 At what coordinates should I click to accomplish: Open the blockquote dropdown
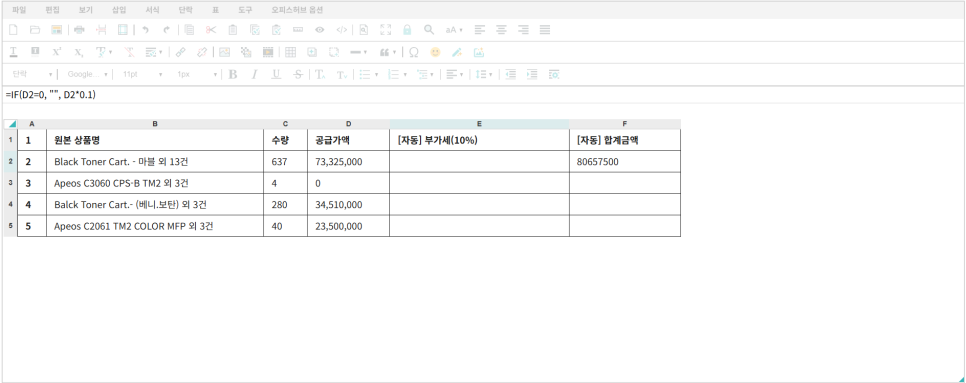pyautogui.click(x=388, y=52)
